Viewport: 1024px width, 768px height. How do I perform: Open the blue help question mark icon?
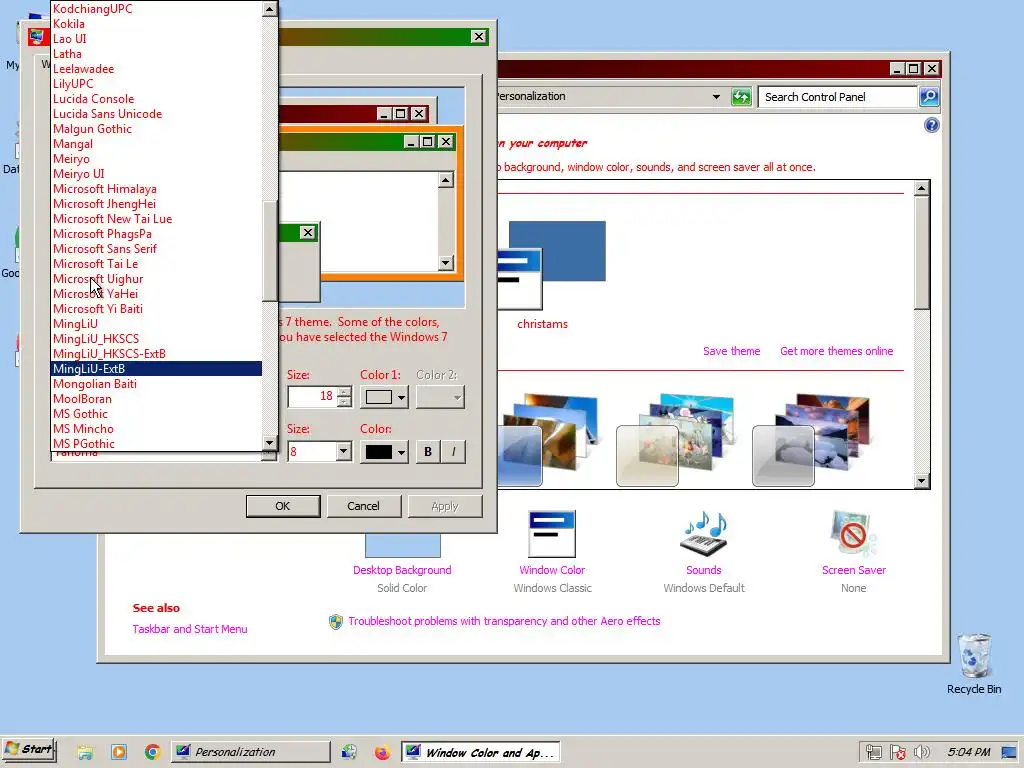tap(932, 125)
